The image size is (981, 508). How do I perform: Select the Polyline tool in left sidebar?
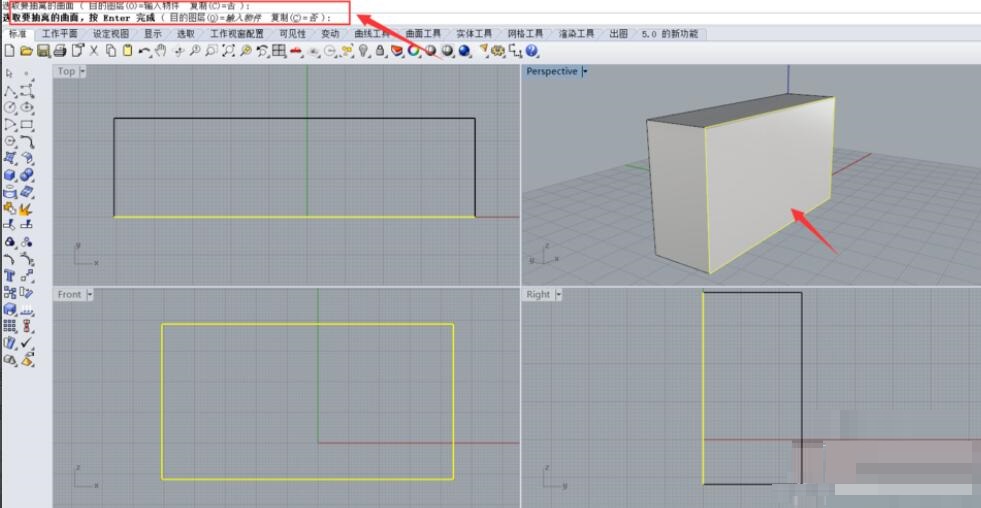[10, 90]
